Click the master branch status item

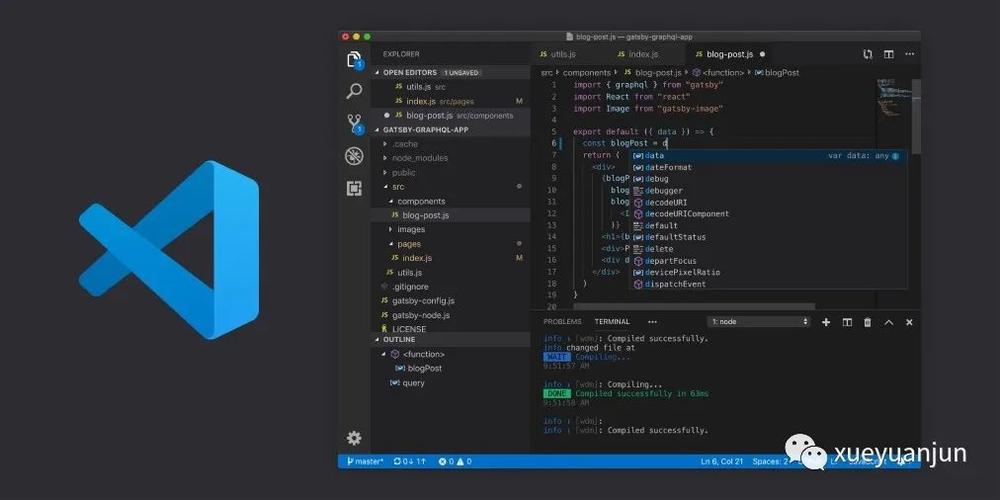tap(365, 461)
